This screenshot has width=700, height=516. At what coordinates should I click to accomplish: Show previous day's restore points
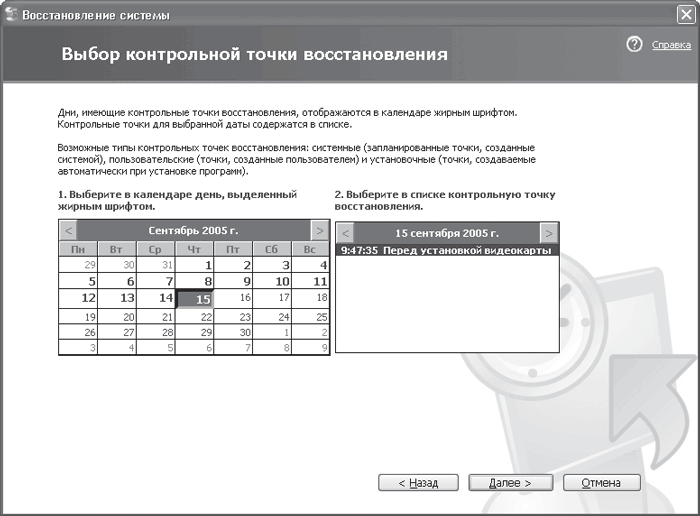click(345, 233)
